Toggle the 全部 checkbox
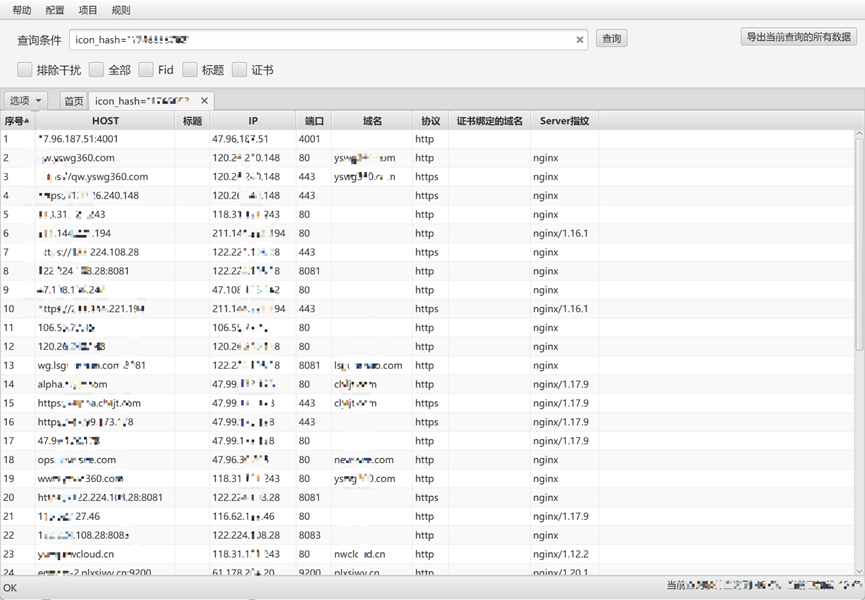This screenshot has height=600, width=865. (96, 70)
